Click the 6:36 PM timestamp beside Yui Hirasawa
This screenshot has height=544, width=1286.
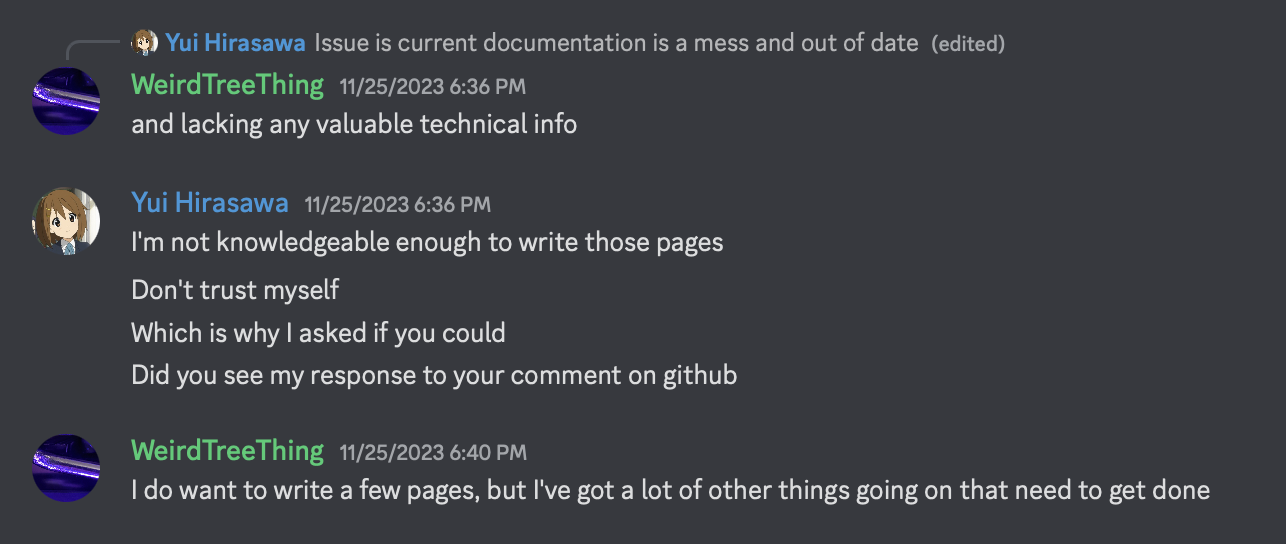click(x=398, y=205)
